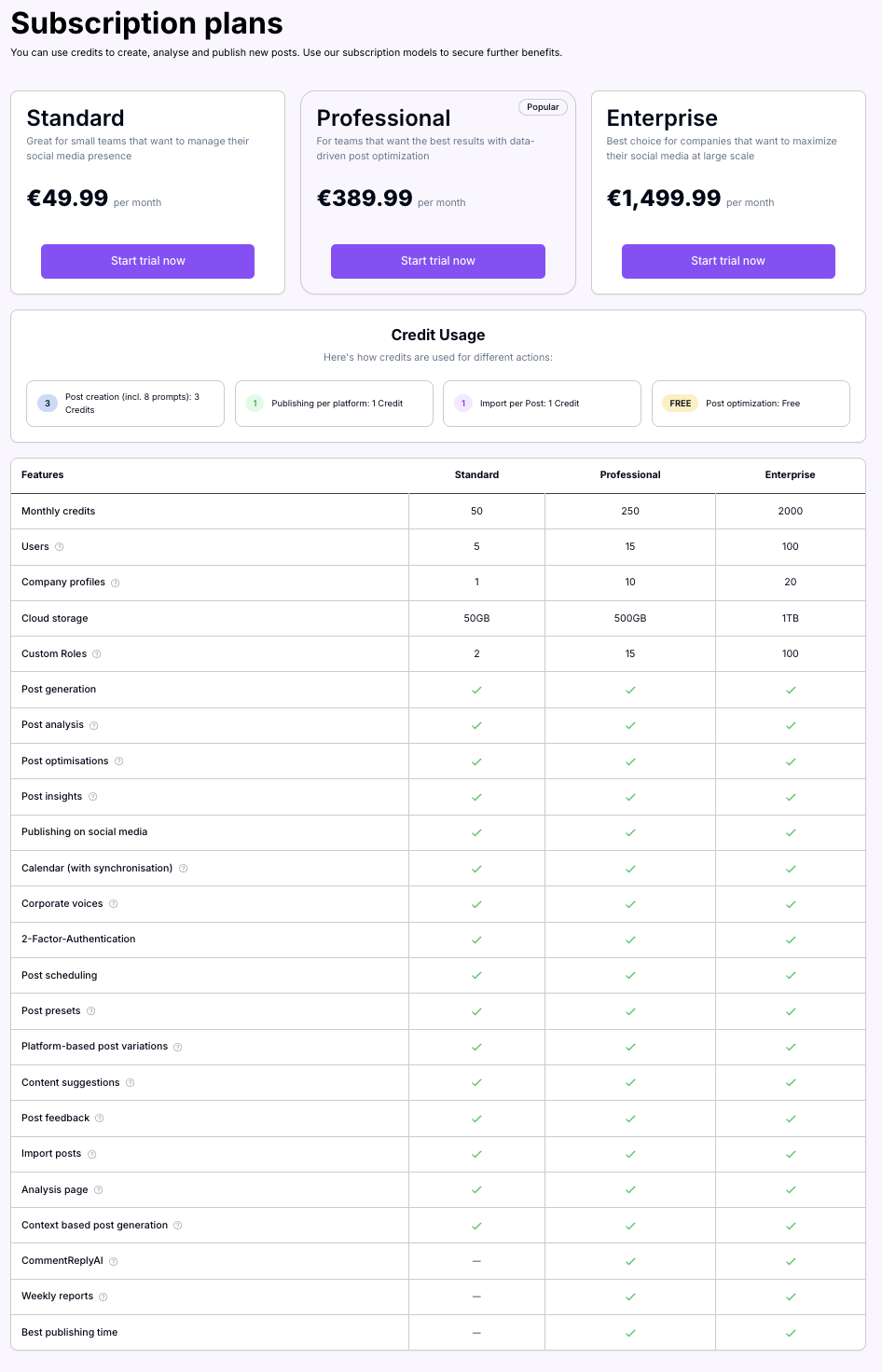Screen dimensions: 882x1372
Task: Select the Post creation 3 Credits card
Action: (x=125, y=404)
